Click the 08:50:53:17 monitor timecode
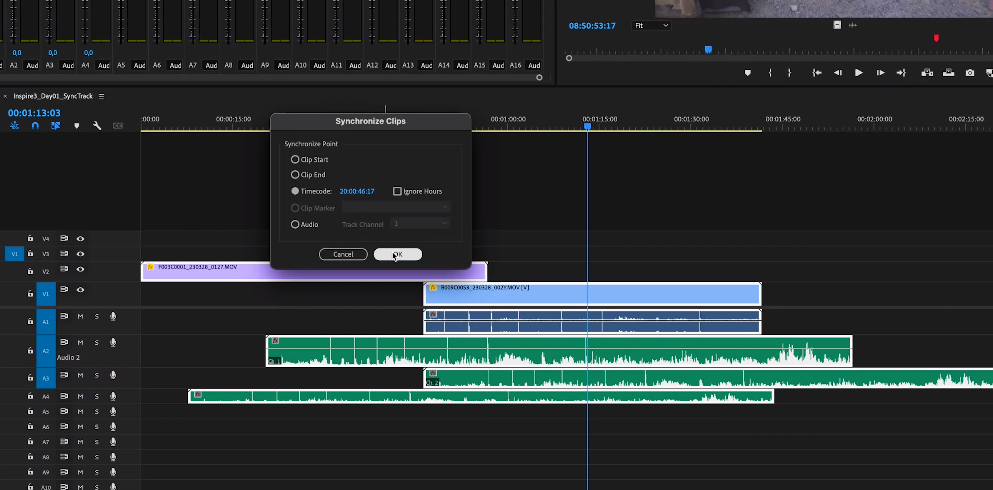Viewport: 993px width, 490px height. [591, 26]
